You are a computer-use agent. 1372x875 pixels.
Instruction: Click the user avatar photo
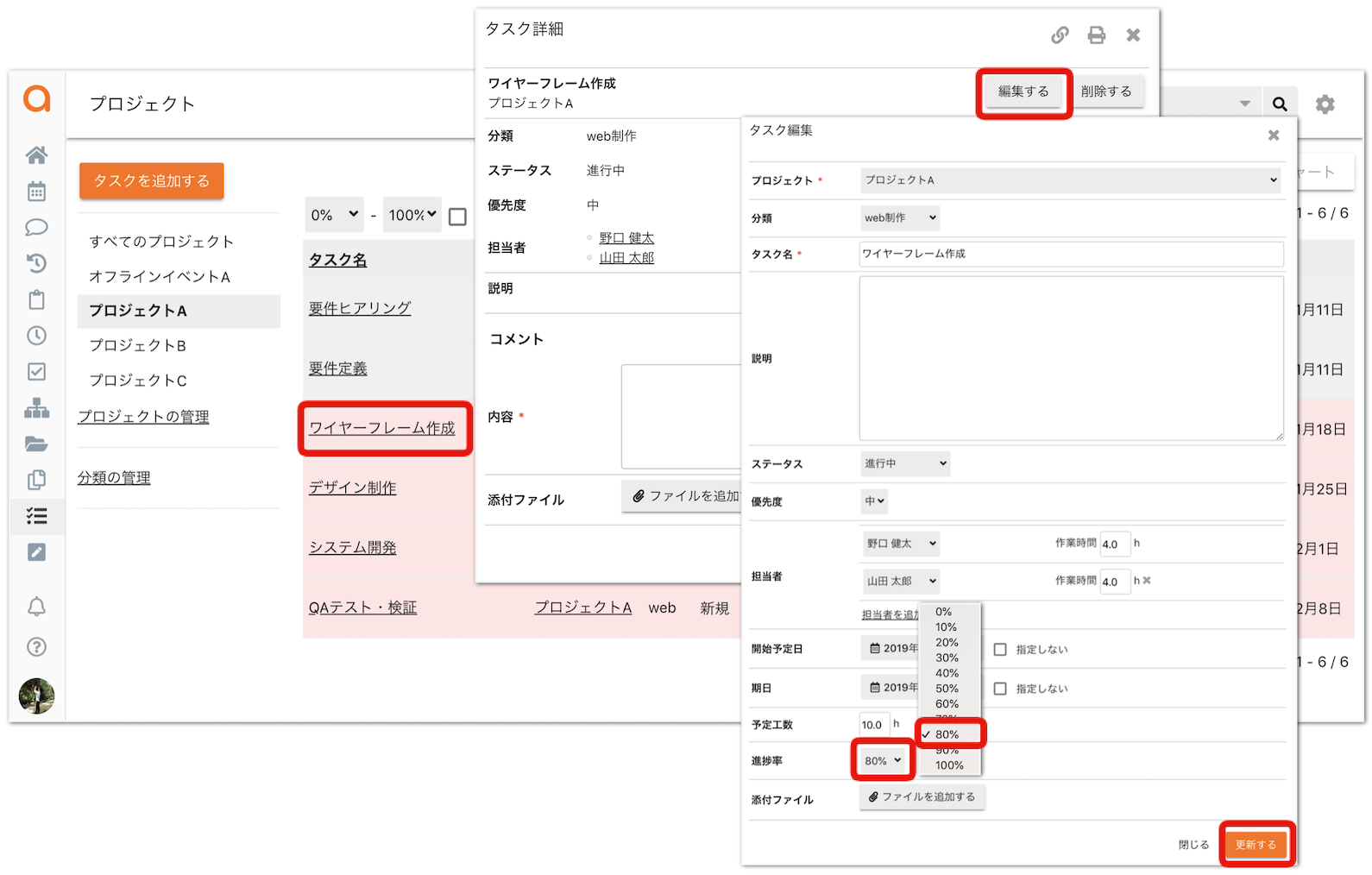click(36, 696)
